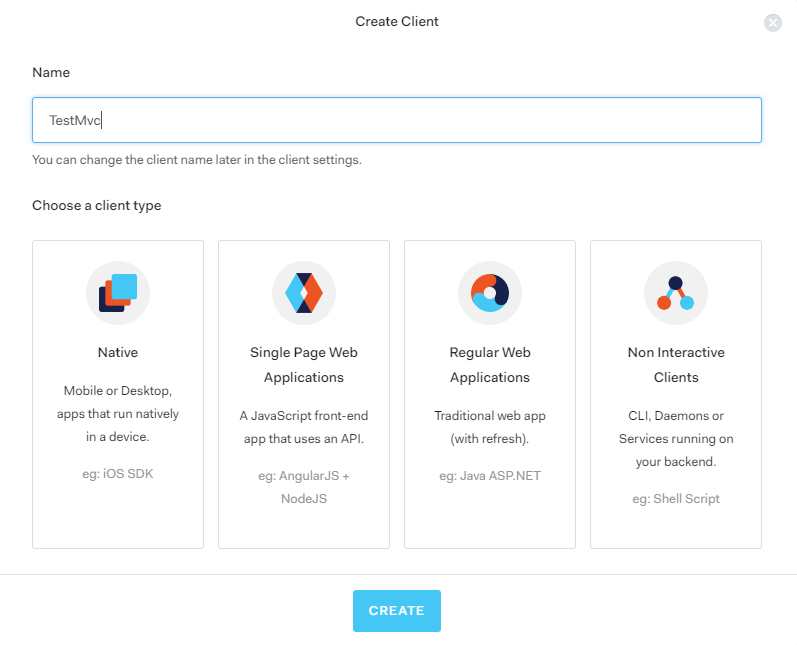Screen dimensions: 797x645
Task: Click the 'Choose a client type' heading
Action: pos(97,205)
